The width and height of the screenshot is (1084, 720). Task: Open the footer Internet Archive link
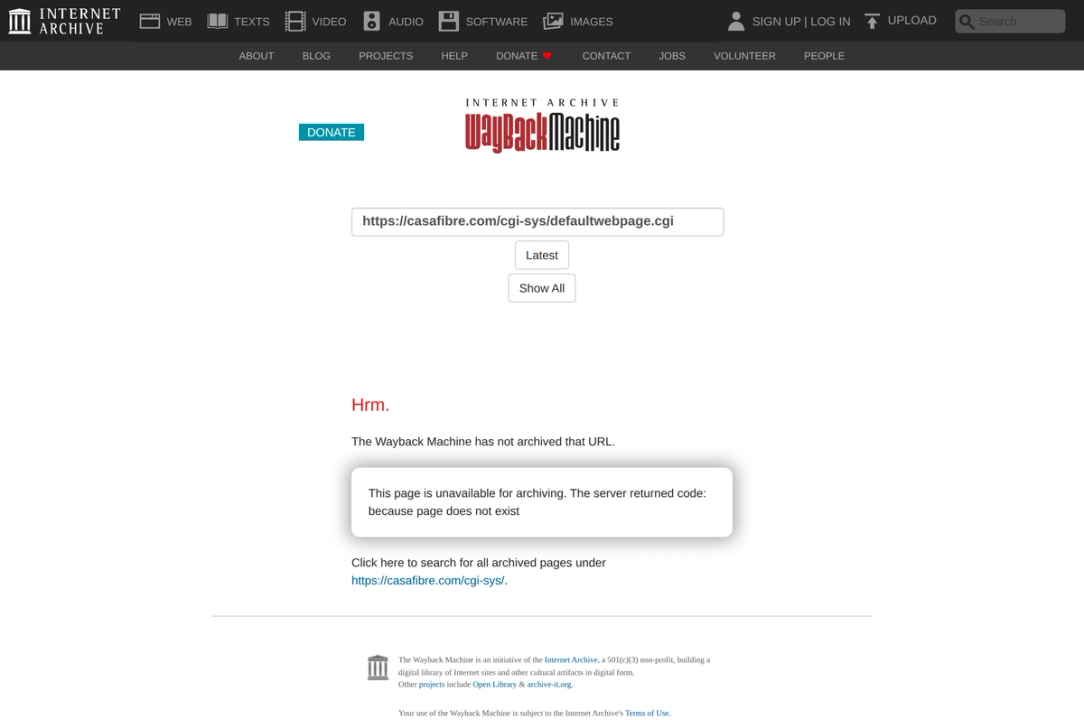click(570, 660)
